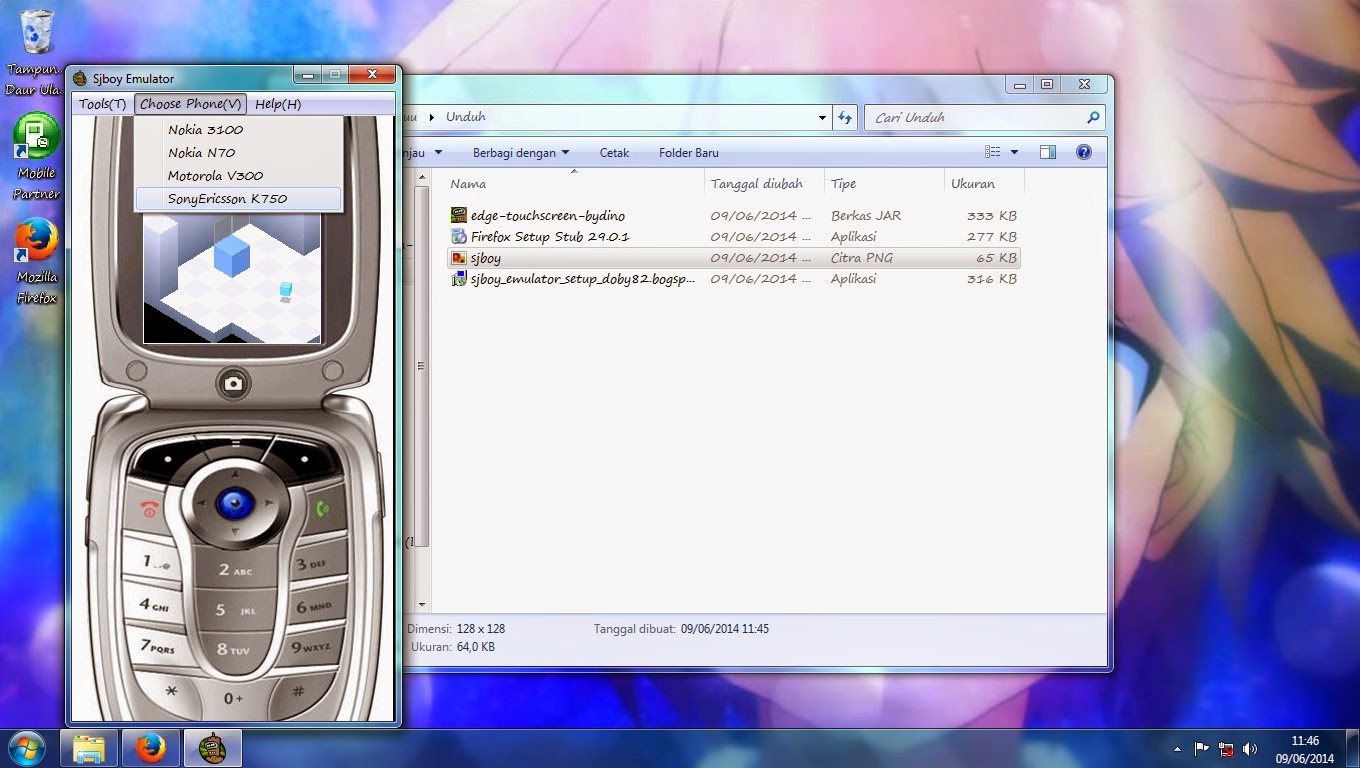Click the network tray icon

1226,748
